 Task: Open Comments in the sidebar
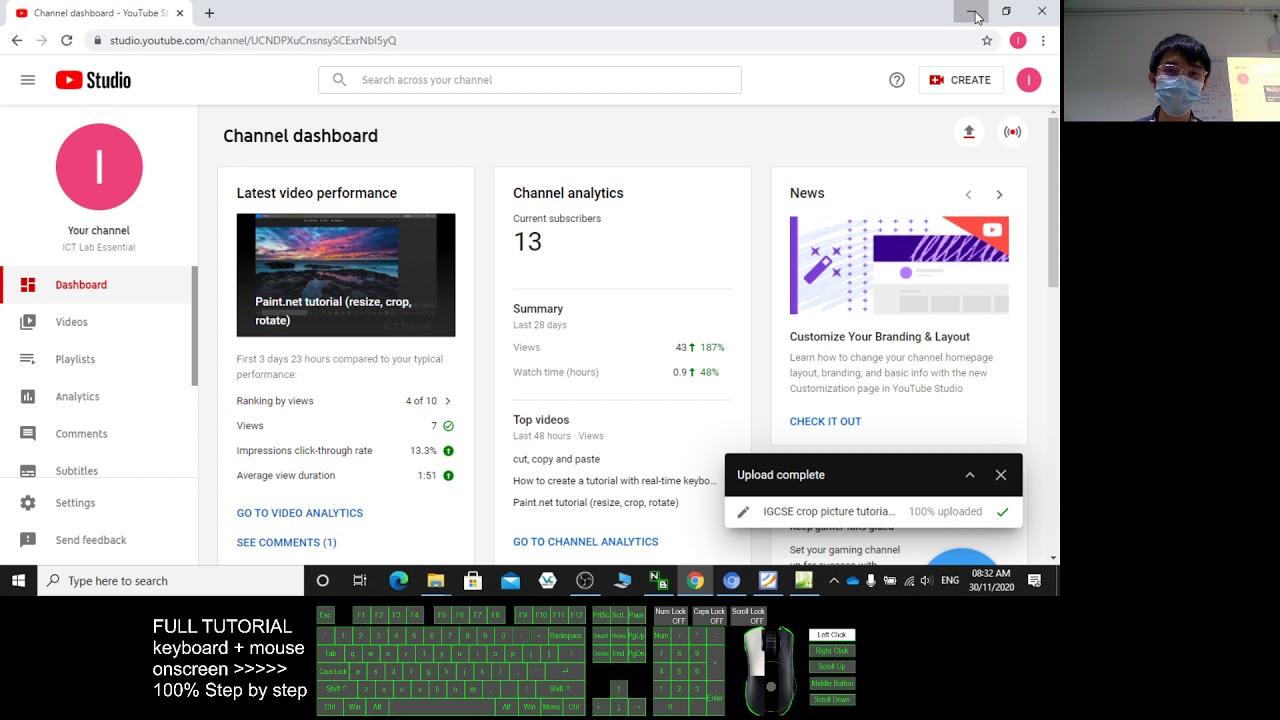[98, 434]
